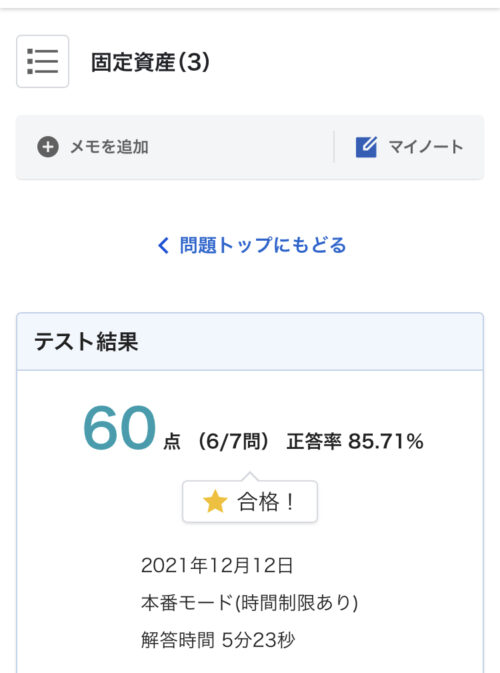Viewport: 500px width, 673px height.
Task: Click the plus icon beside メモを追加
Action: [48, 147]
